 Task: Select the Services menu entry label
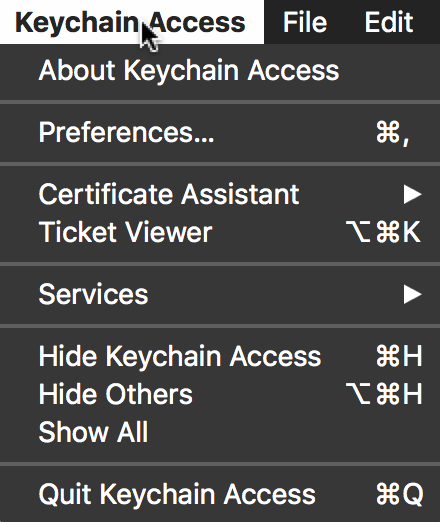(x=93, y=294)
